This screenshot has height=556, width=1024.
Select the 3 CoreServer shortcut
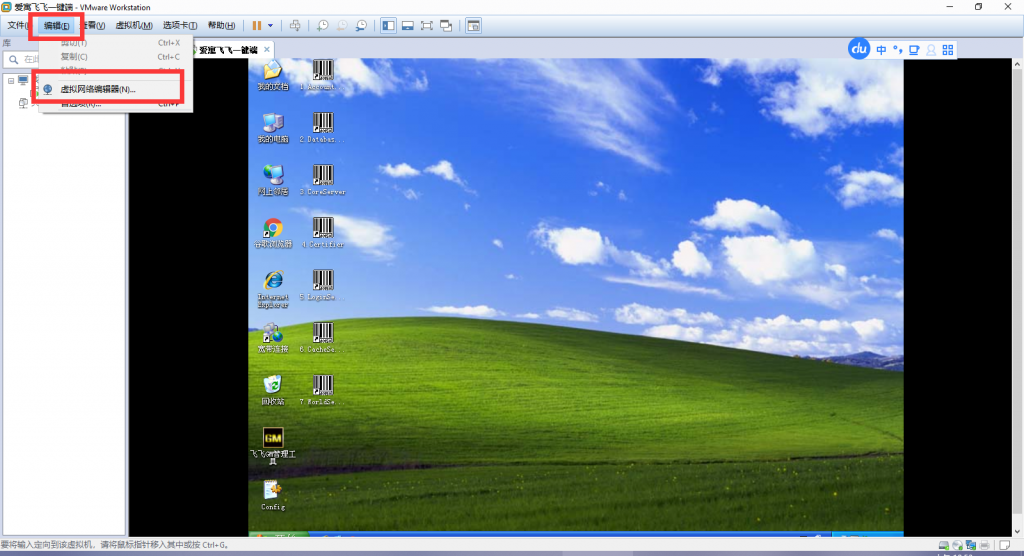pos(323,180)
